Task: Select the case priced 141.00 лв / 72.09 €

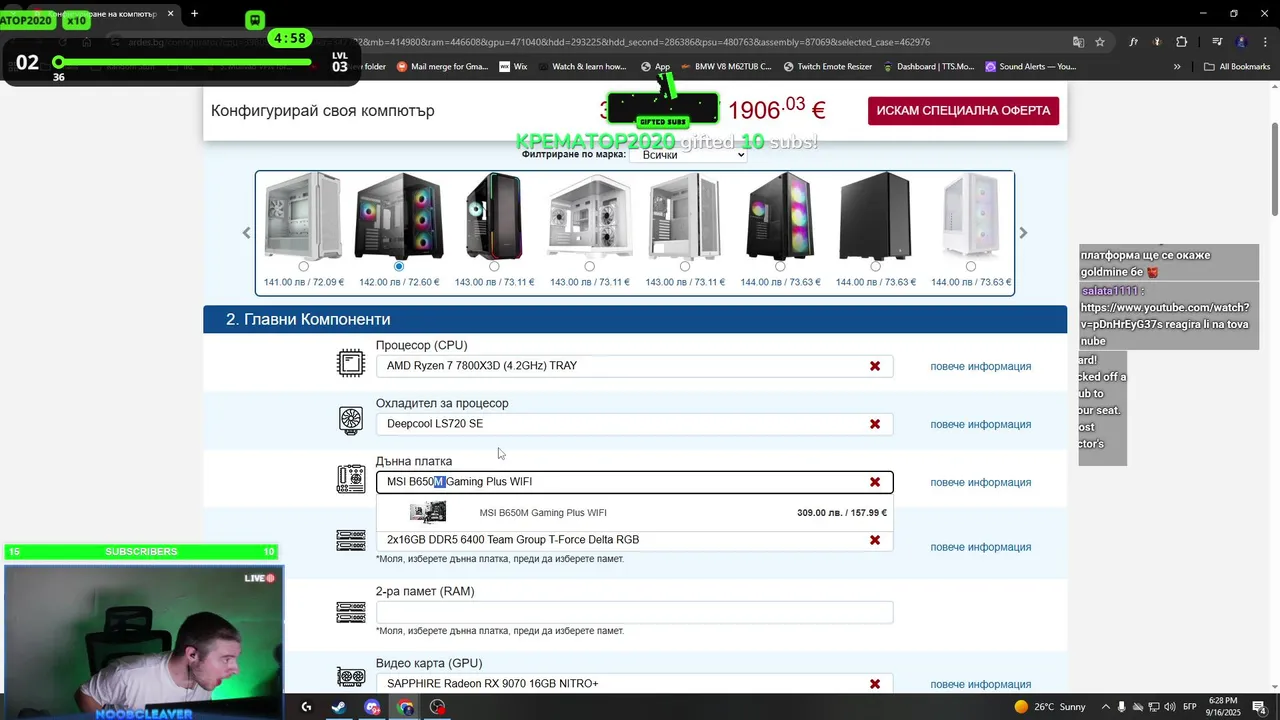Action: pyautogui.click(x=304, y=266)
